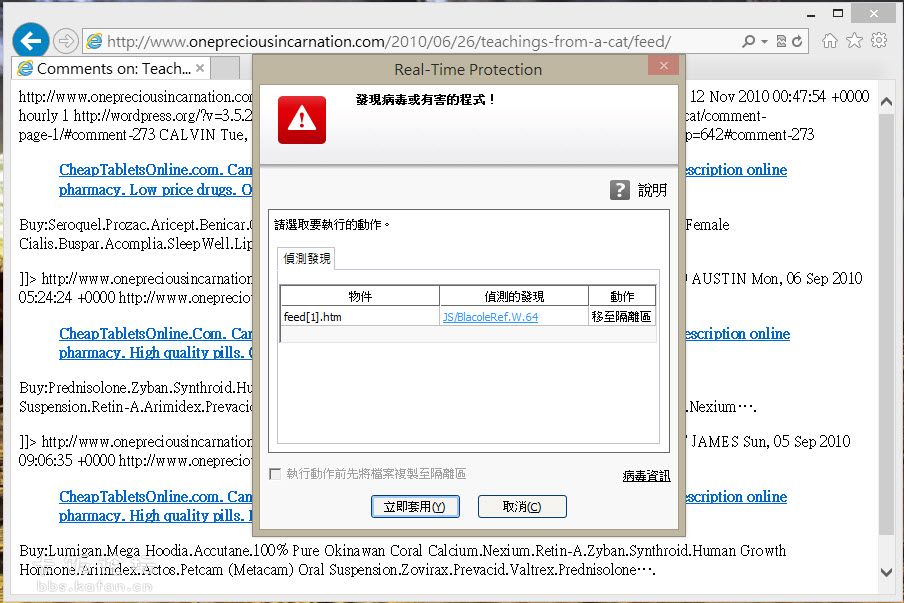Open help via the question mark icon
The image size is (904, 603).
tap(620, 190)
